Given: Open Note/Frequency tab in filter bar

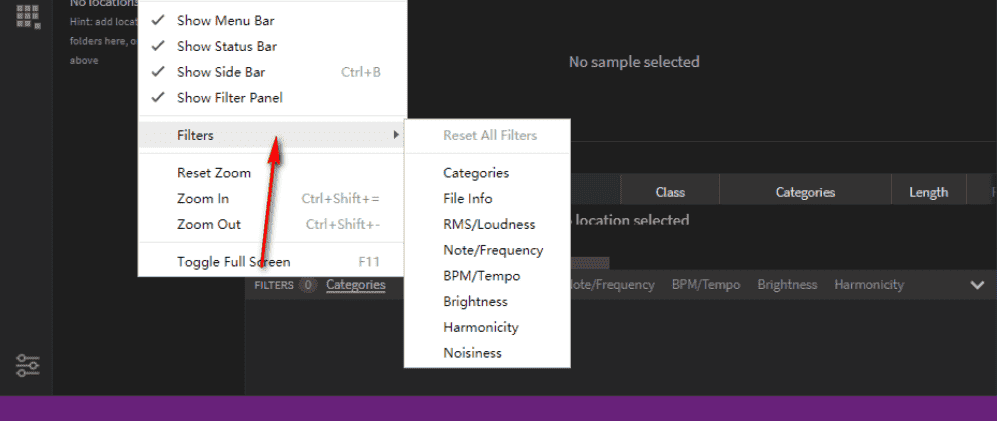Looking at the screenshot, I should click(x=612, y=285).
